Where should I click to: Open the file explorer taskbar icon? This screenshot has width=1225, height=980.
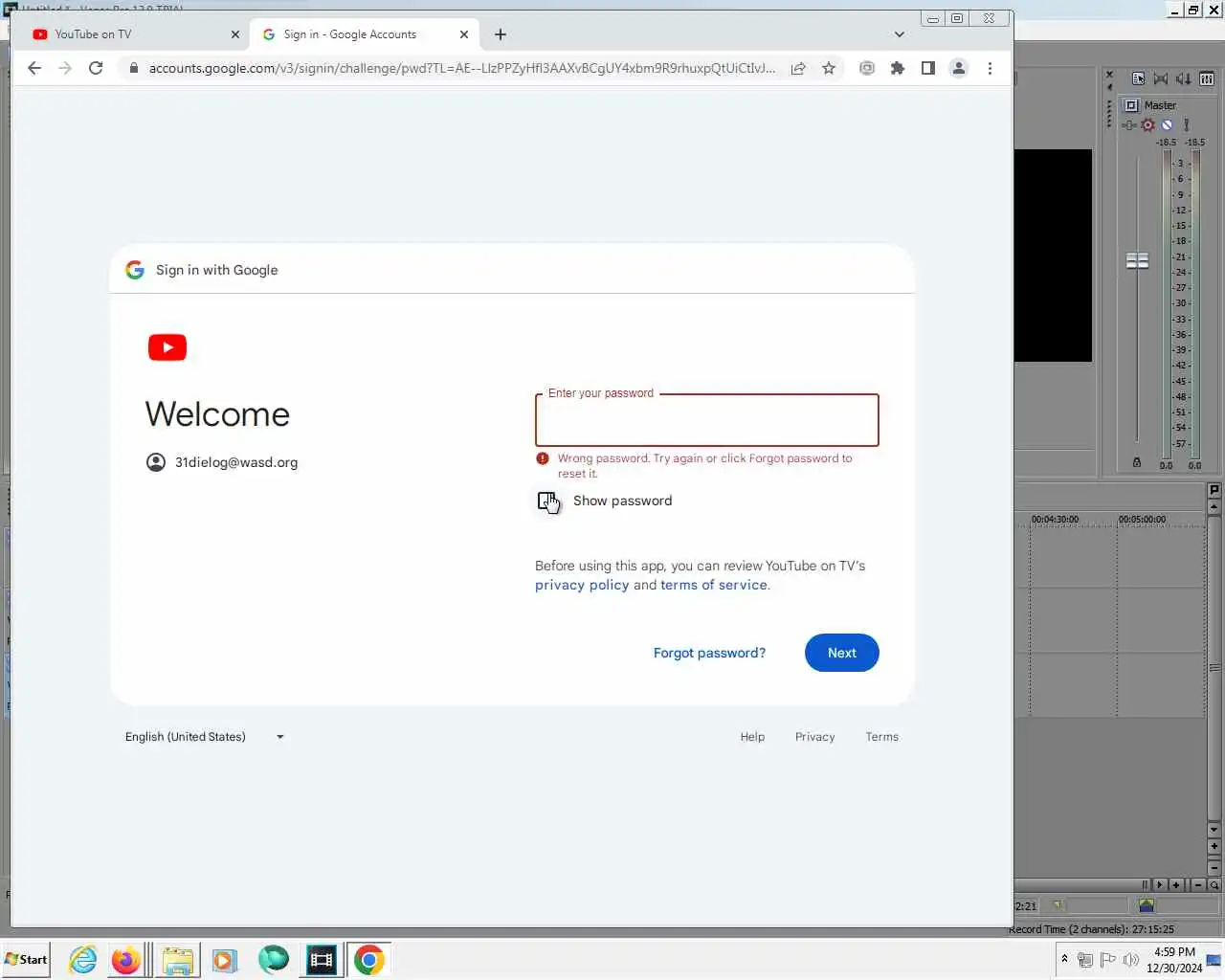pos(177,960)
